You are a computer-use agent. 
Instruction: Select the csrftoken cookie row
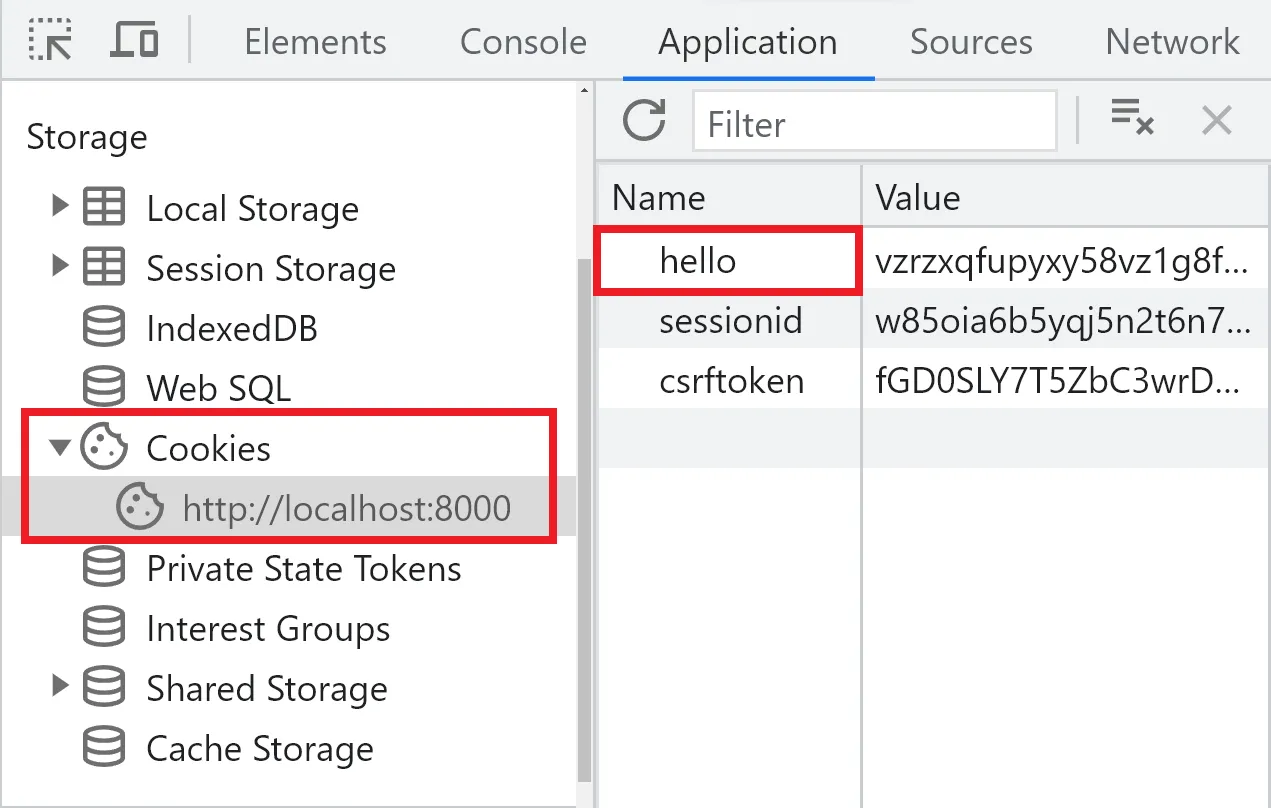(731, 381)
